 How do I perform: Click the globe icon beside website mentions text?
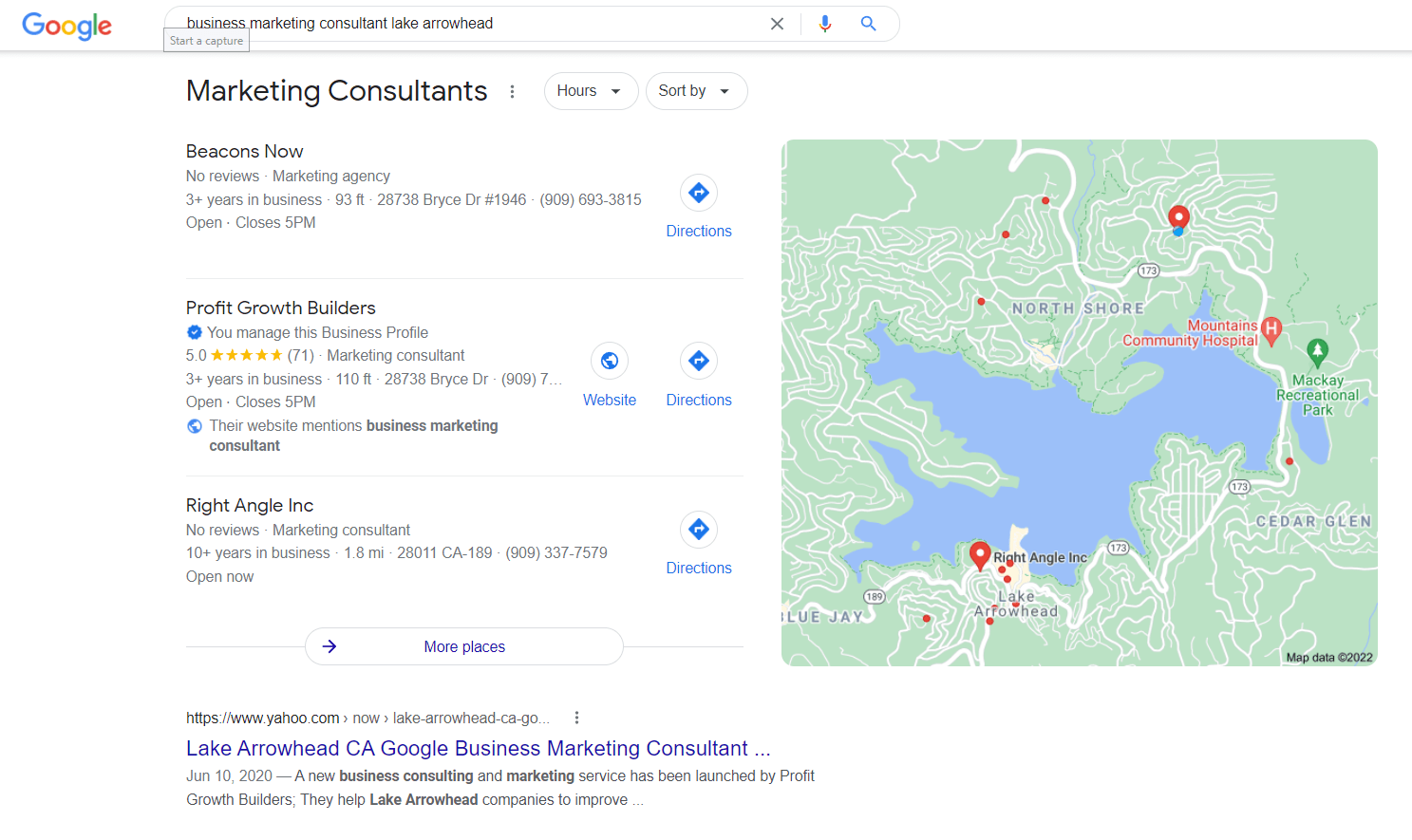195,426
